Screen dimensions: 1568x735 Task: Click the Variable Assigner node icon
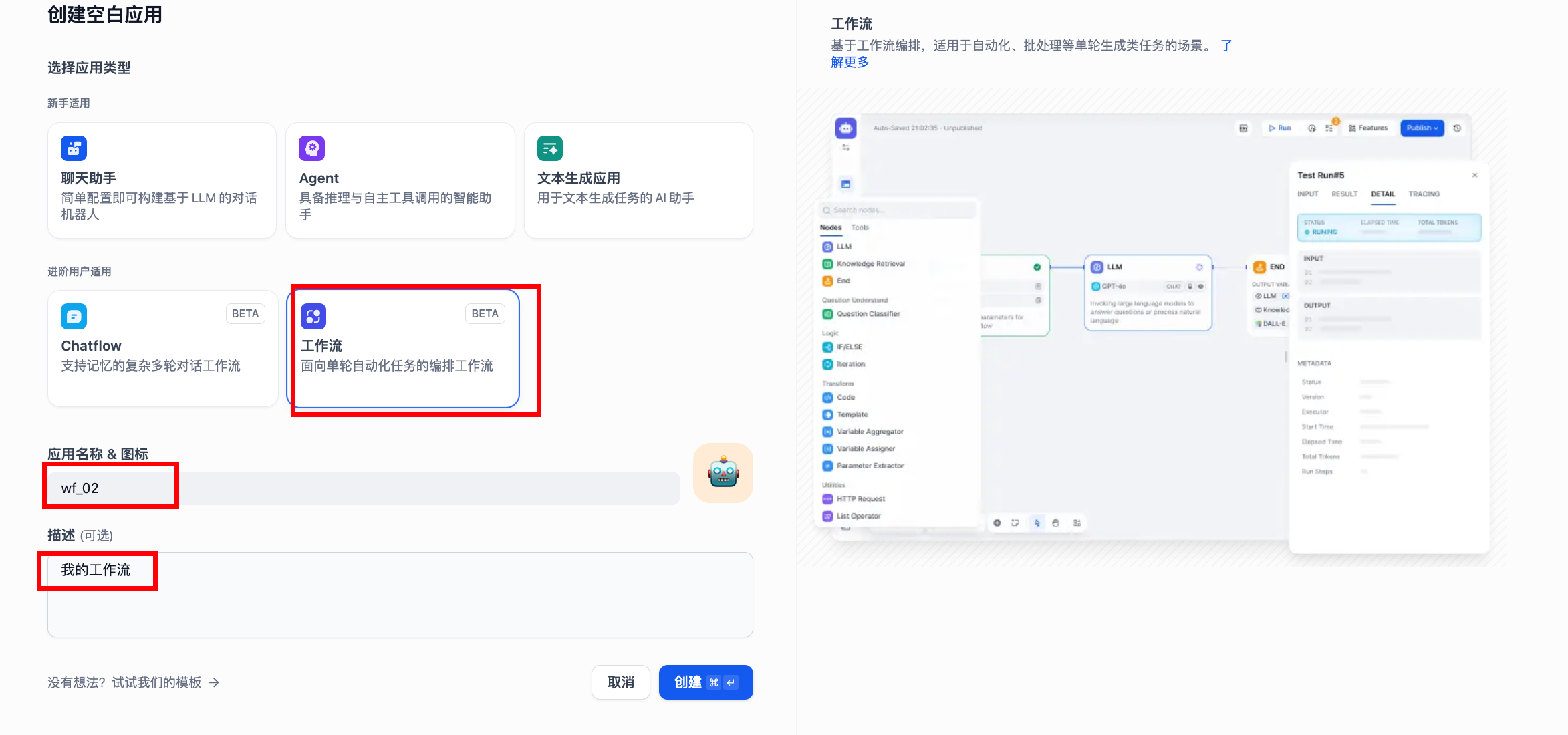click(827, 449)
